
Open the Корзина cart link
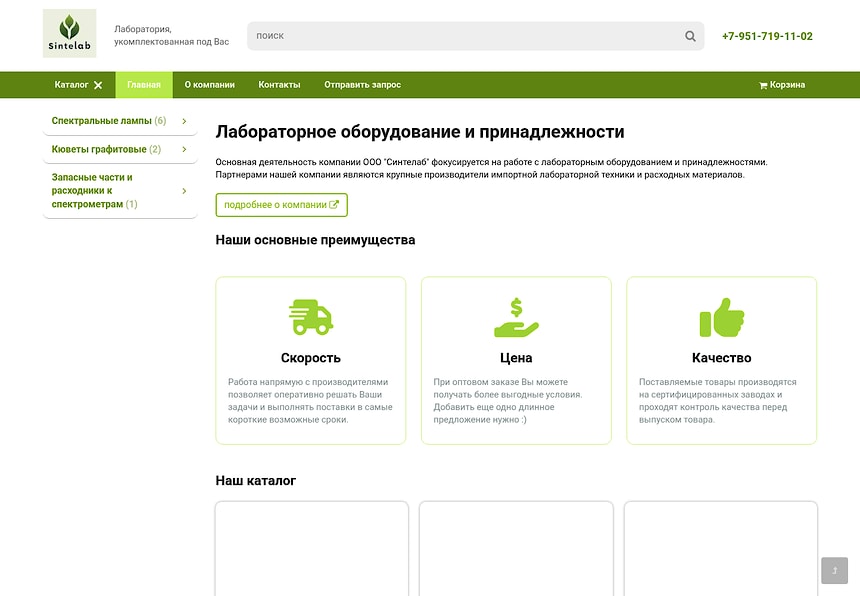point(782,85)
